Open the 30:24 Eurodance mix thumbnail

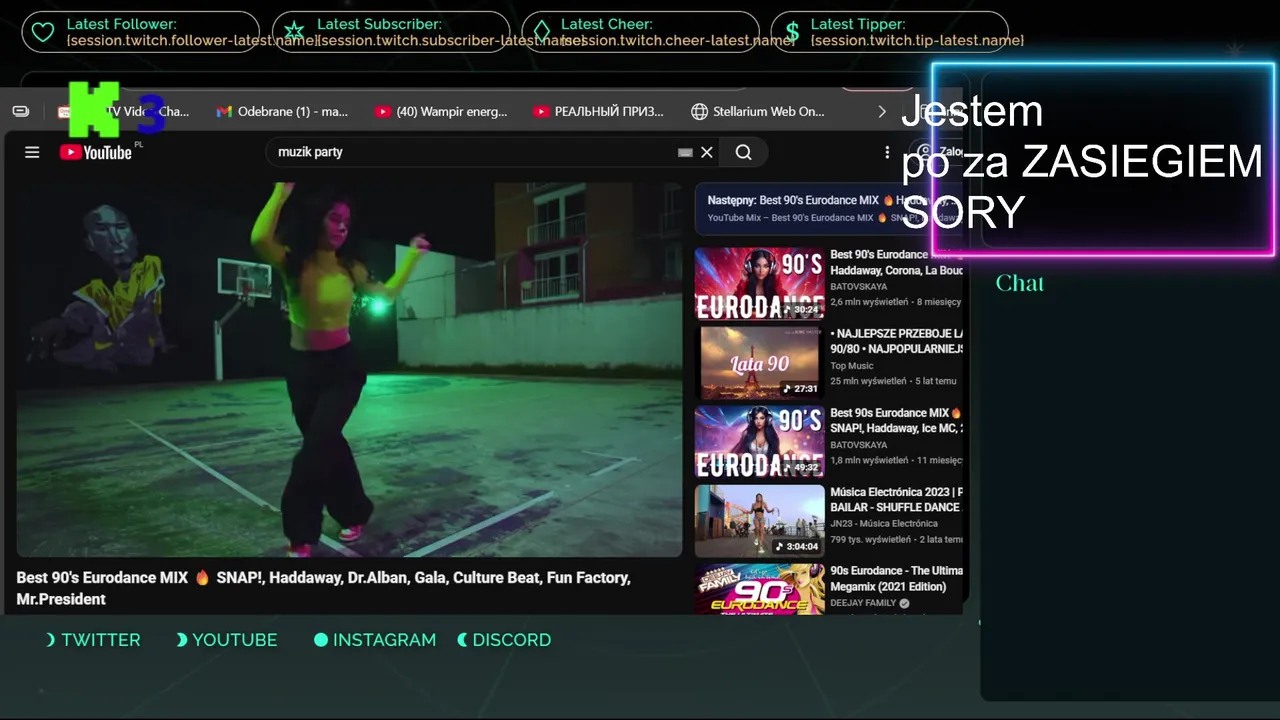[x=759, y=283]
